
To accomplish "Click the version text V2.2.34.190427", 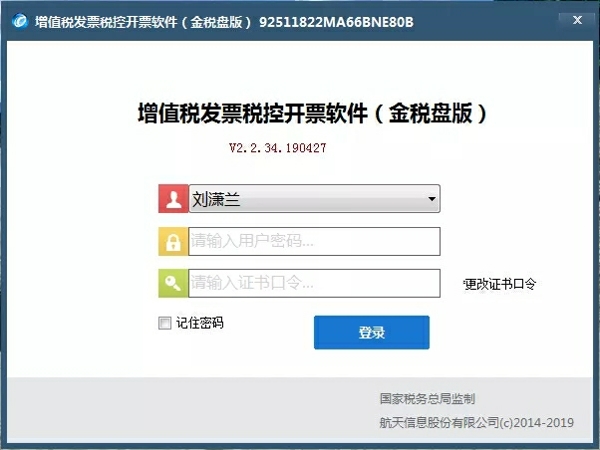I will 277,148.
